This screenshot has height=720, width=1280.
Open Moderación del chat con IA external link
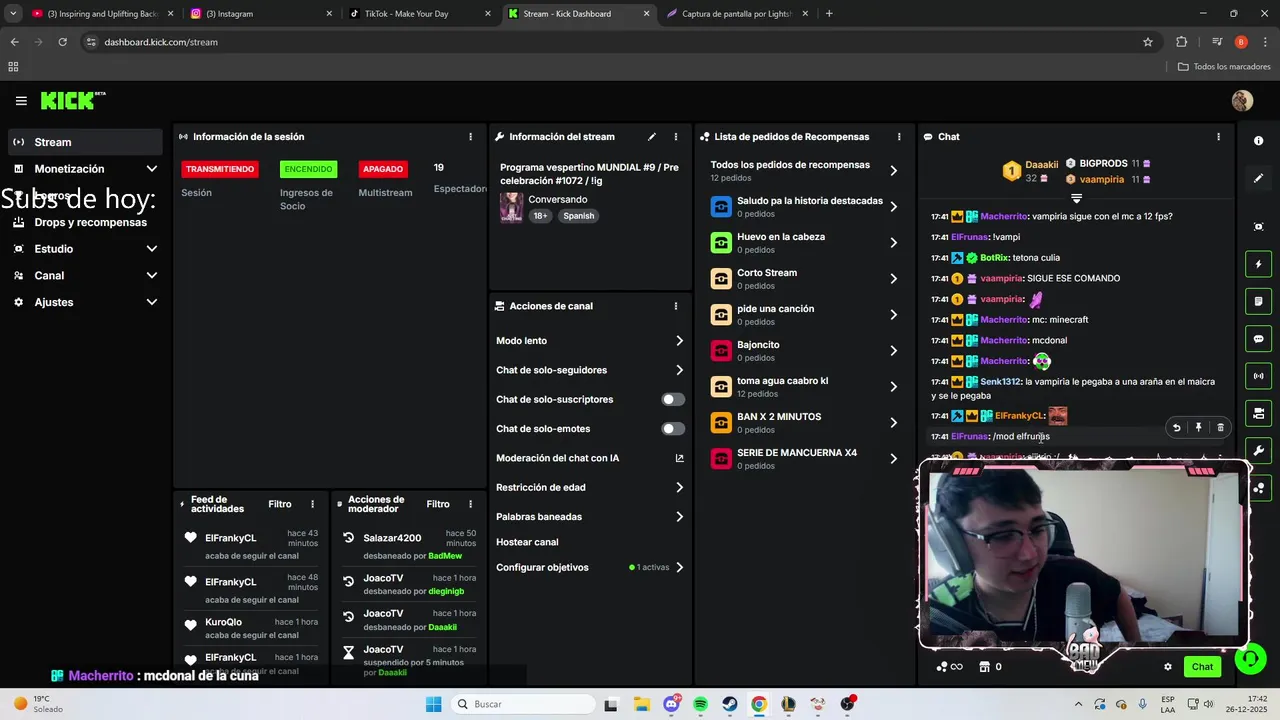coord(679,458)
